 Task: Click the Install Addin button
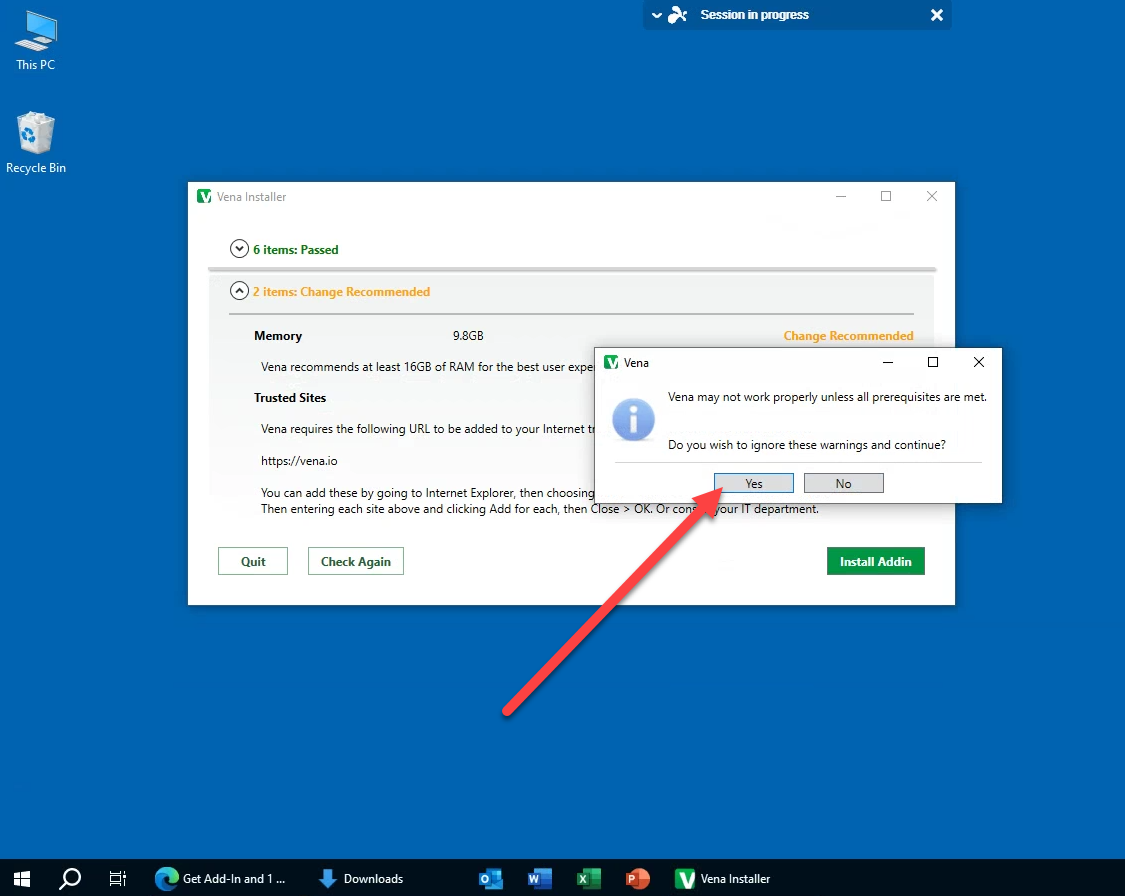point(875,561)
